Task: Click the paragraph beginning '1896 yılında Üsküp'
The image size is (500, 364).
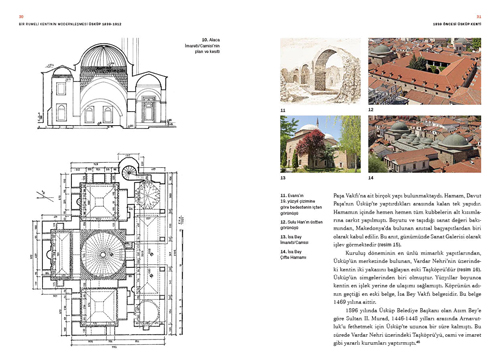Action: (x=407, y=327)
